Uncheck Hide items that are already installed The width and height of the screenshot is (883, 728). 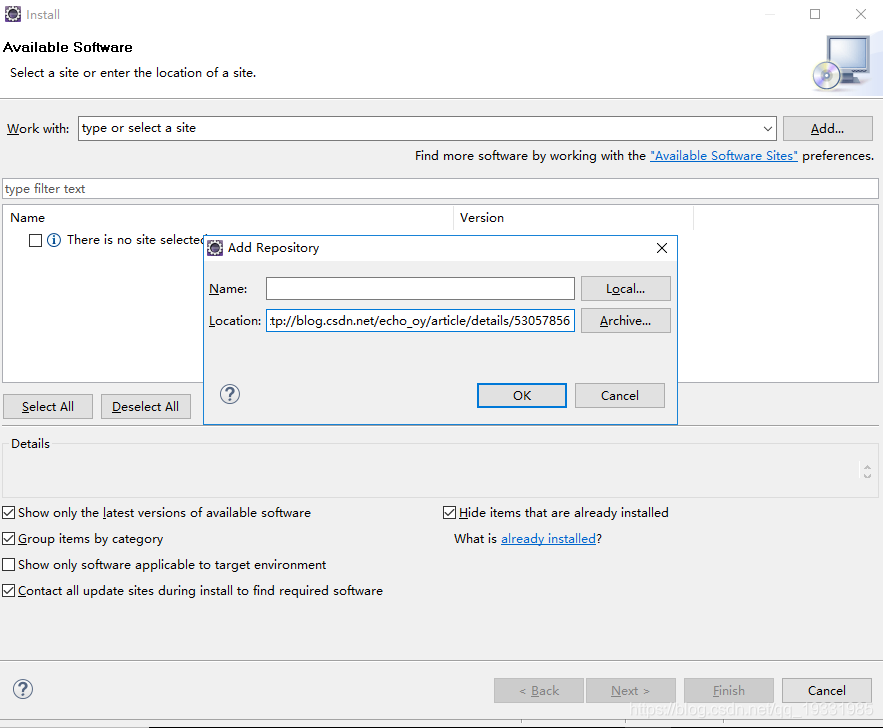point(449,512)
